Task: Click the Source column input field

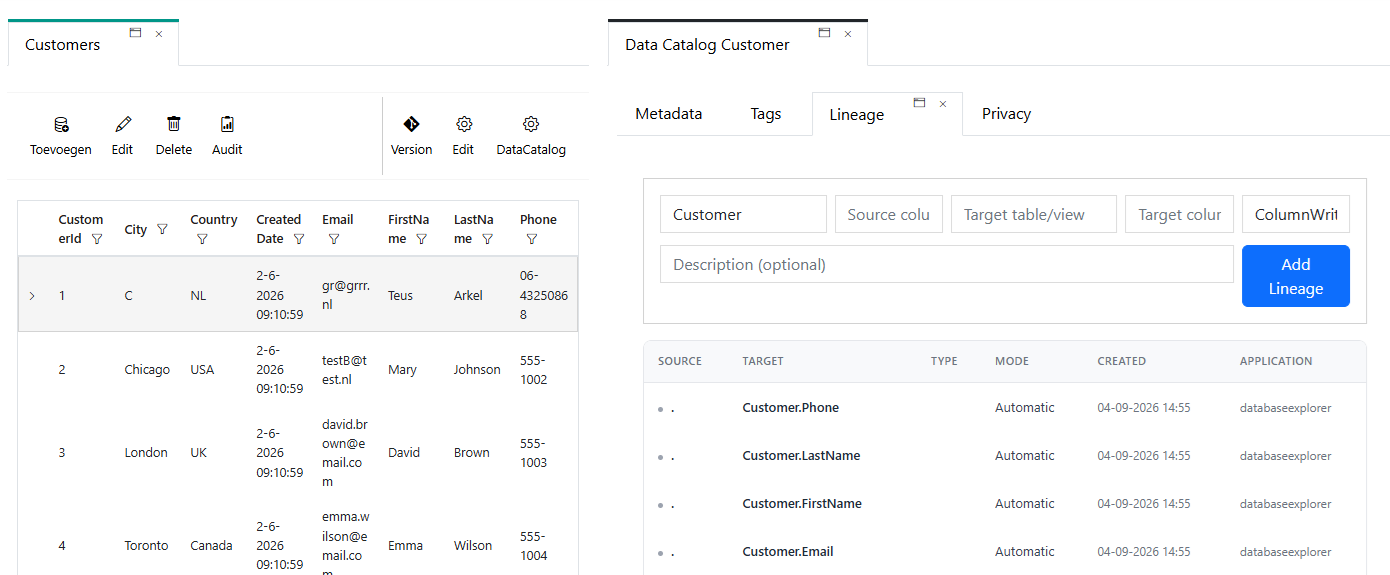Action: click(889, 214)
